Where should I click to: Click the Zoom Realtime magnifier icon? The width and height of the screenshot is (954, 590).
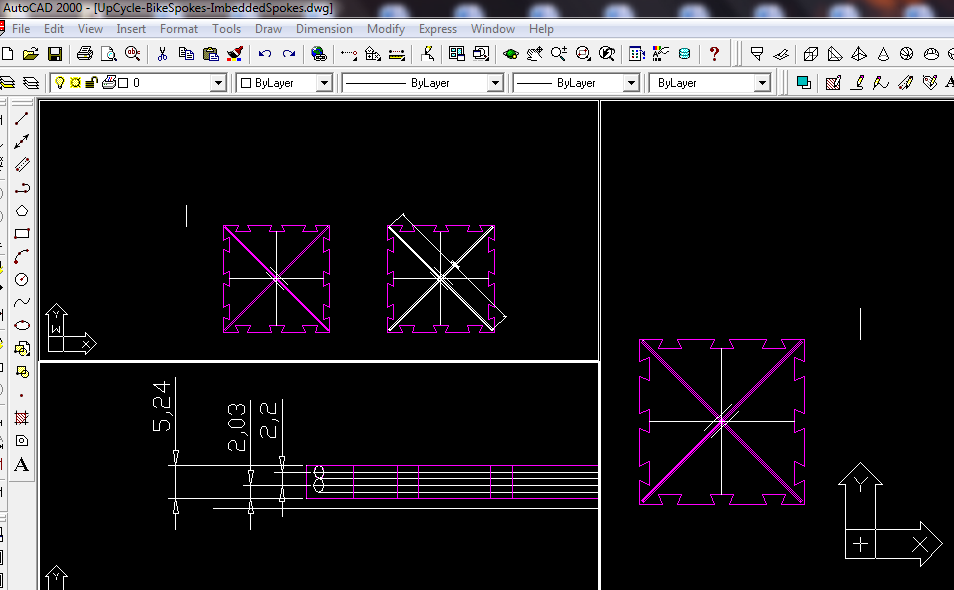pyautogui.click(x=559, y=54)
